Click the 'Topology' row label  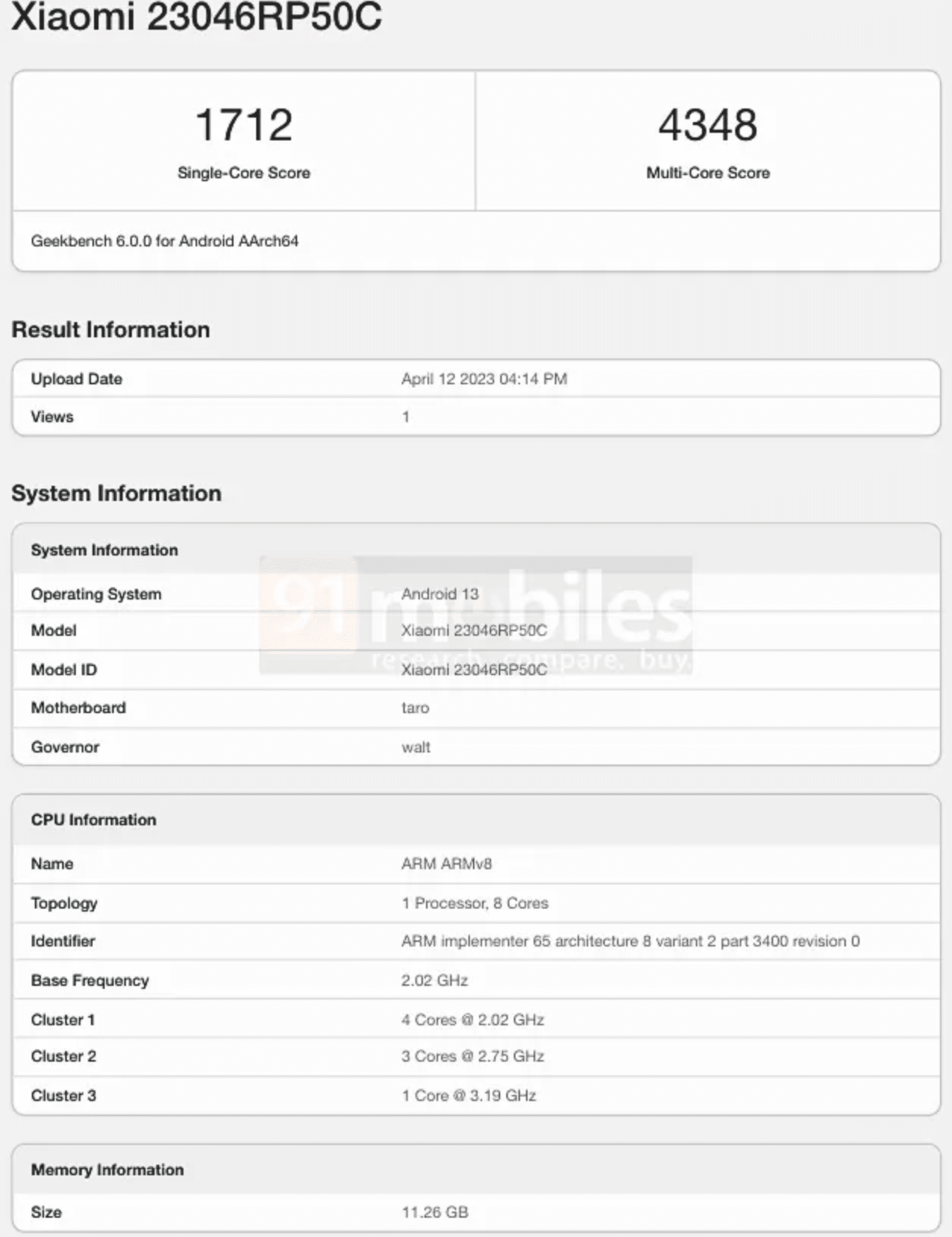tap(63, 903)
